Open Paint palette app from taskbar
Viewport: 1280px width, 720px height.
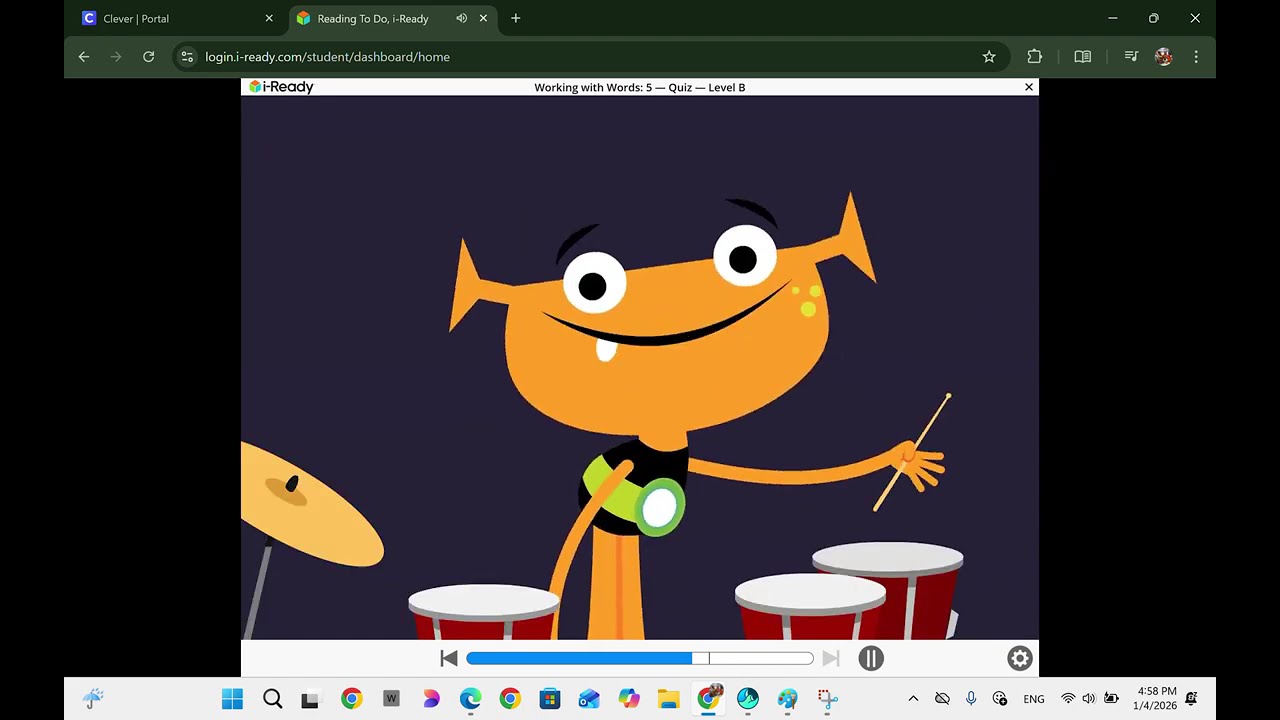787,699
